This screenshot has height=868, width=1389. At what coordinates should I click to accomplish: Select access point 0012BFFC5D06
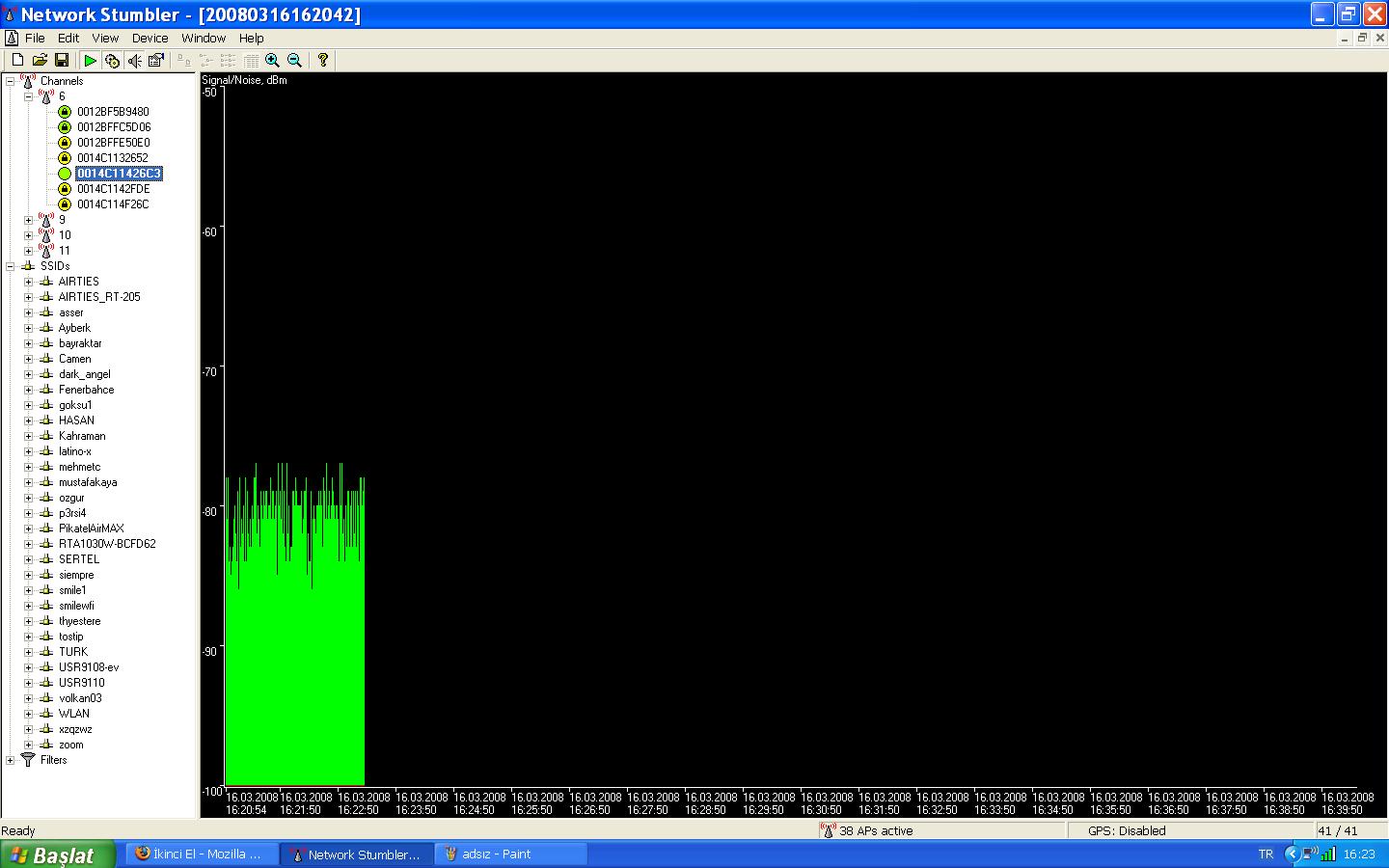click(114, 127)
